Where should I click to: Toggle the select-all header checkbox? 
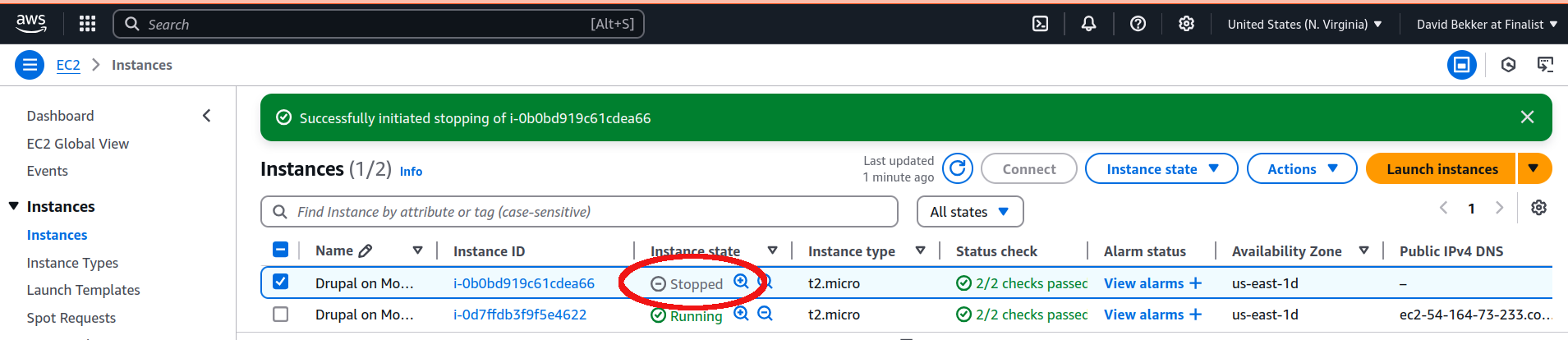(x=281, y=250)
